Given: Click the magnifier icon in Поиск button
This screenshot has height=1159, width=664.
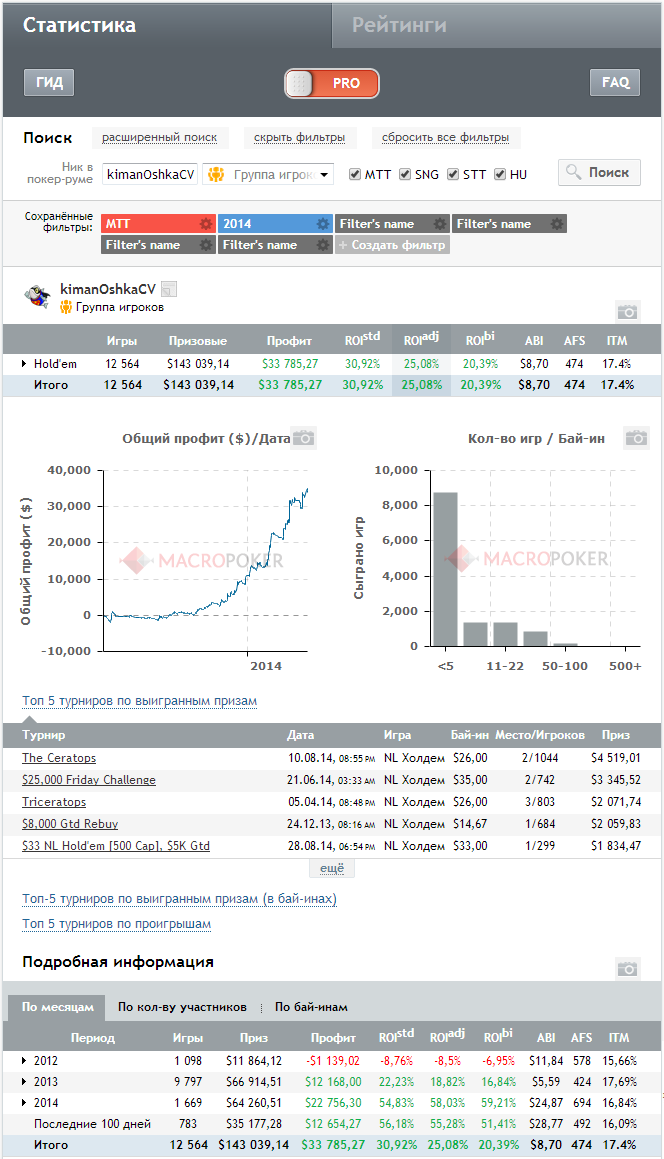Looking at the screenshot, I should click(574, 173).
